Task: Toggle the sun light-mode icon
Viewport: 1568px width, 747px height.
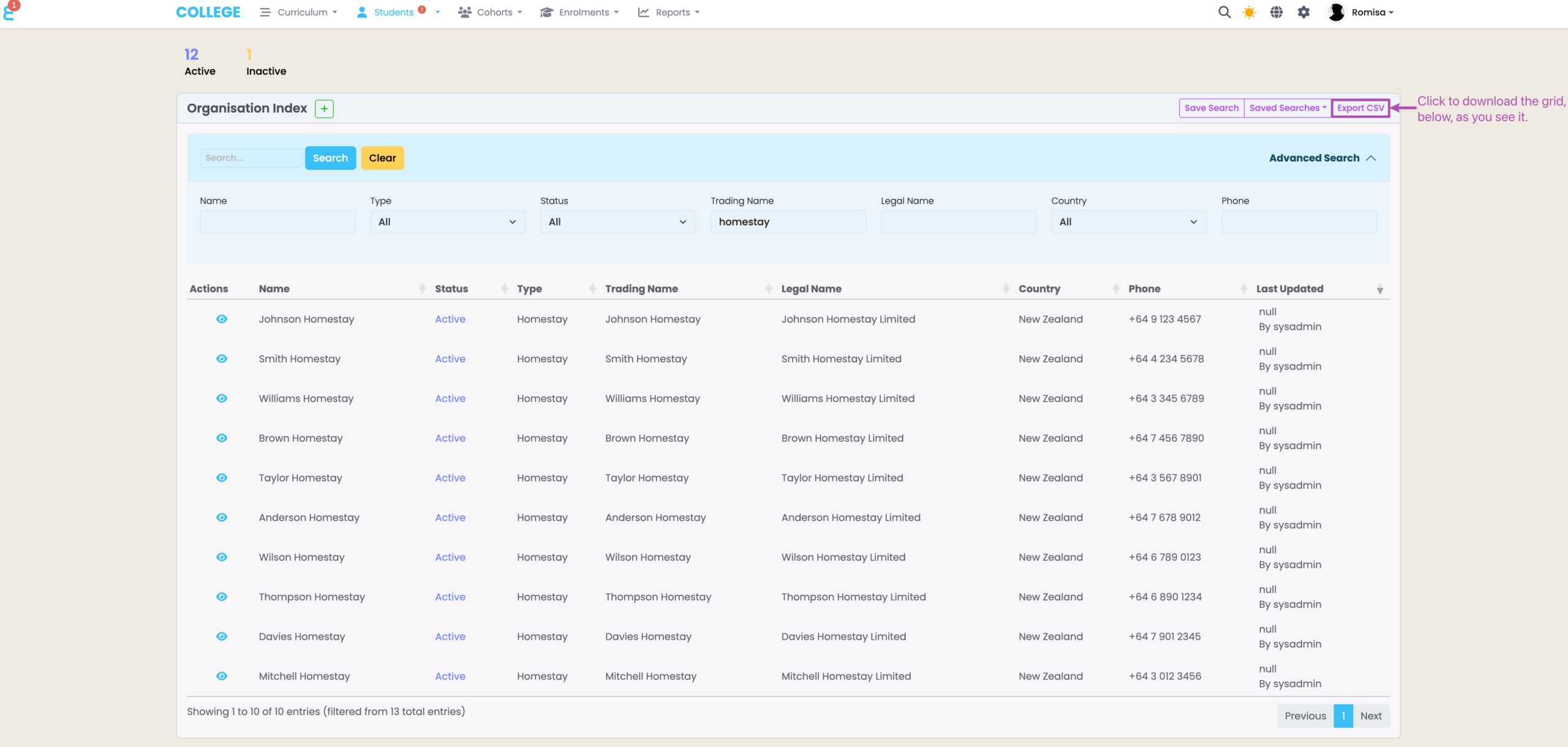Action: point(1249,12)
